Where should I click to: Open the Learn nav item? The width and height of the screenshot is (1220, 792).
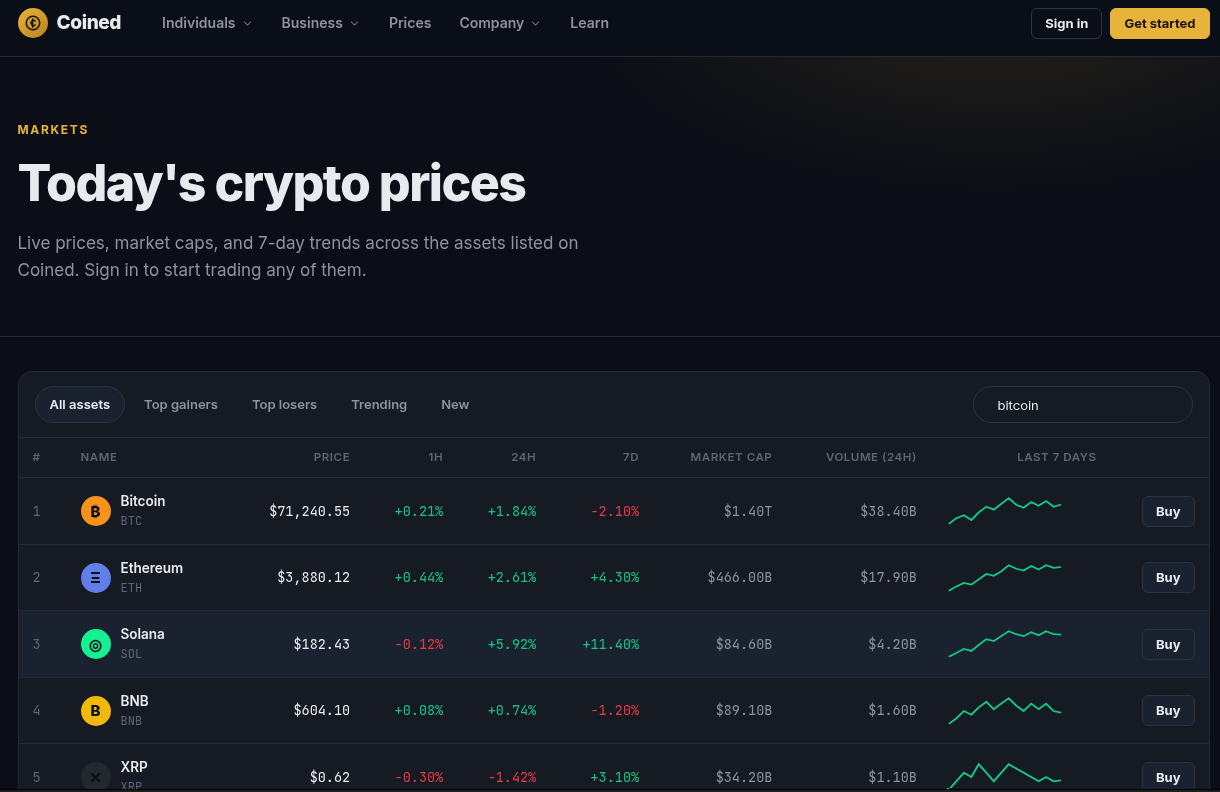tap(589, 23)
